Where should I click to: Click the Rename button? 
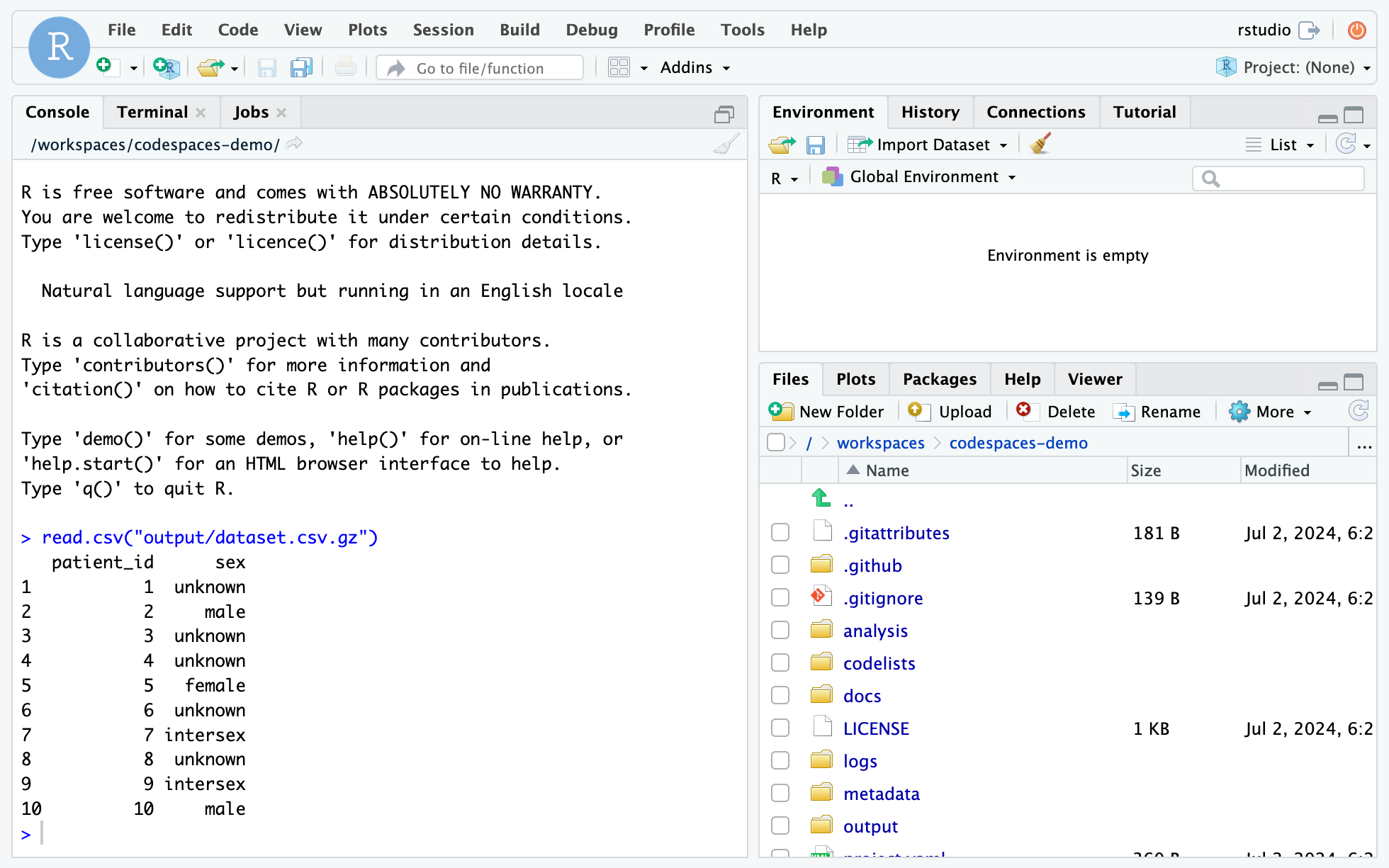(1157, 412)
